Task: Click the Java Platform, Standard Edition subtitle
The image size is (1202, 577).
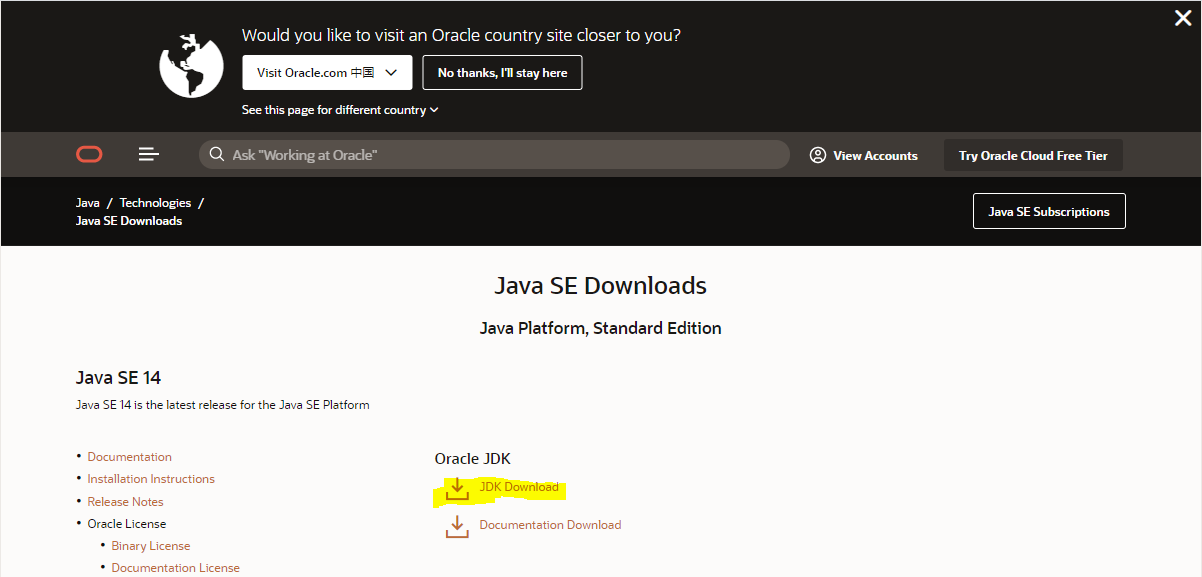Action: tap(601, 328)
